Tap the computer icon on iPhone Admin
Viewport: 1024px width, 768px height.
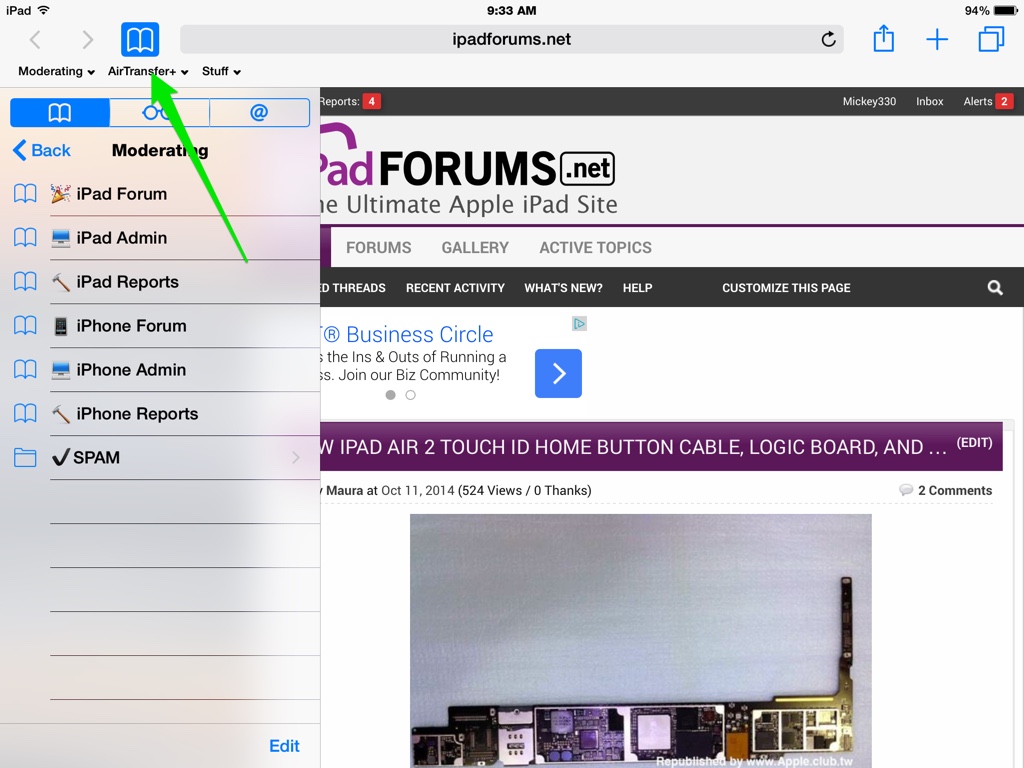(61, 370)
